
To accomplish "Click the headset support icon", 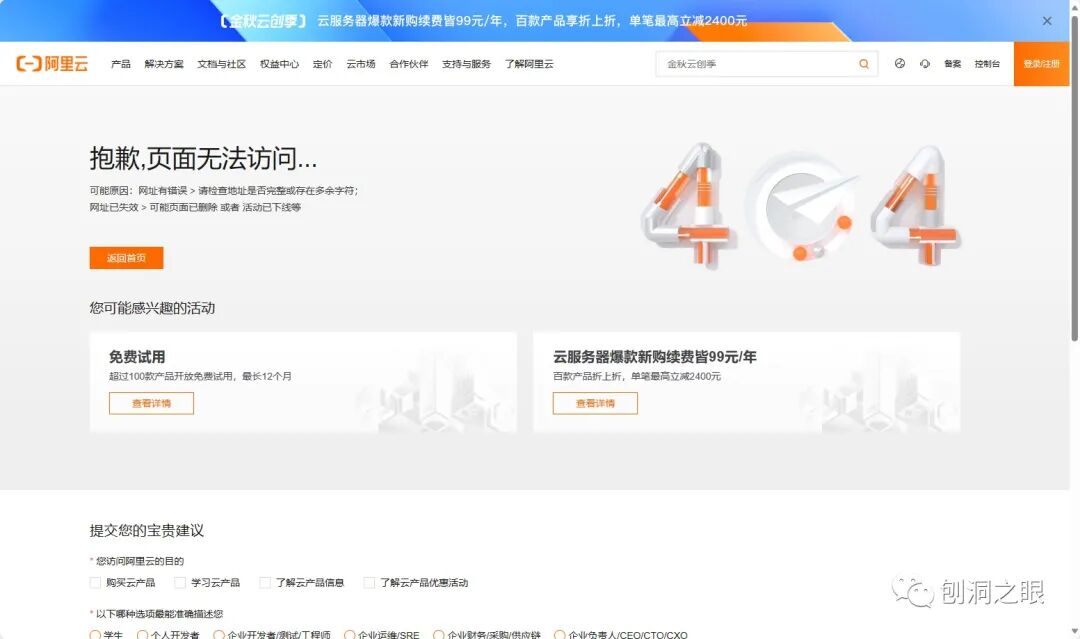I will tap(924, 63).
